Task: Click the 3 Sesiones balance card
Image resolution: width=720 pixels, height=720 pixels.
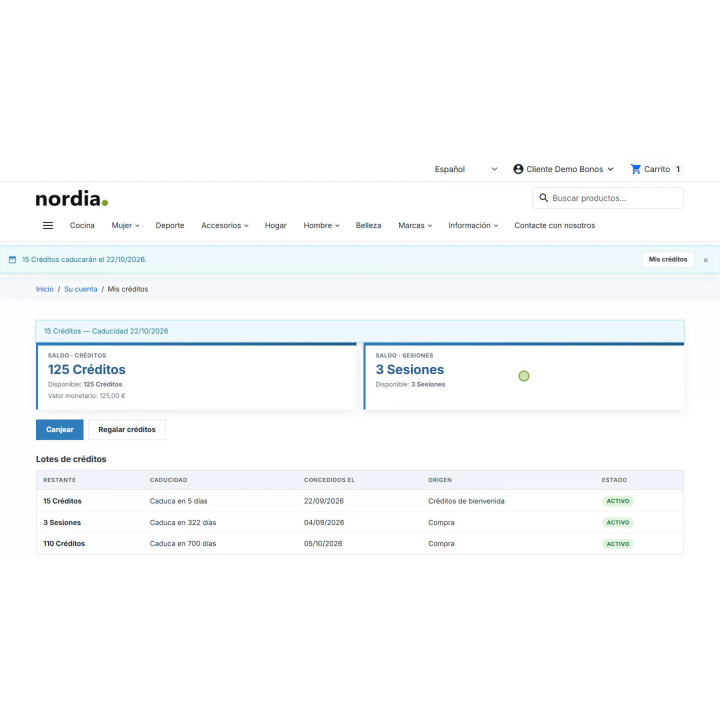Action: pos(524,376)
